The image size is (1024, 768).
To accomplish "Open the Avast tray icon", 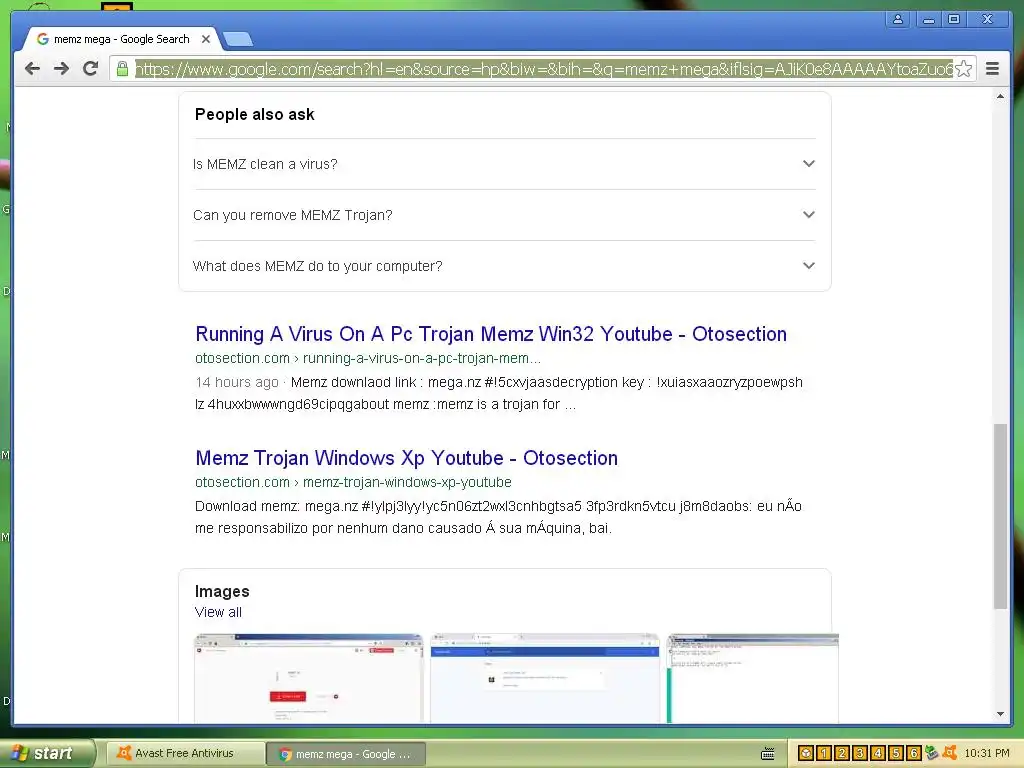I will pos(950,753).
